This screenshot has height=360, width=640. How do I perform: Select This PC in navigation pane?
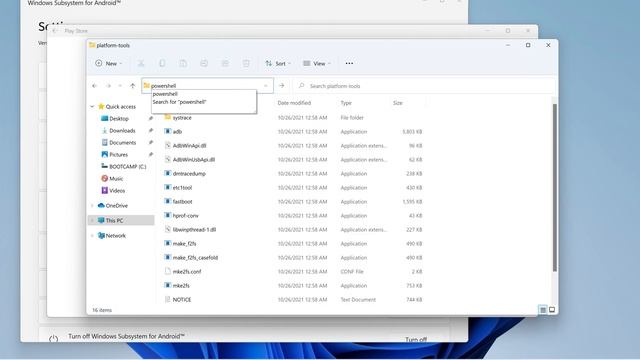114,220
